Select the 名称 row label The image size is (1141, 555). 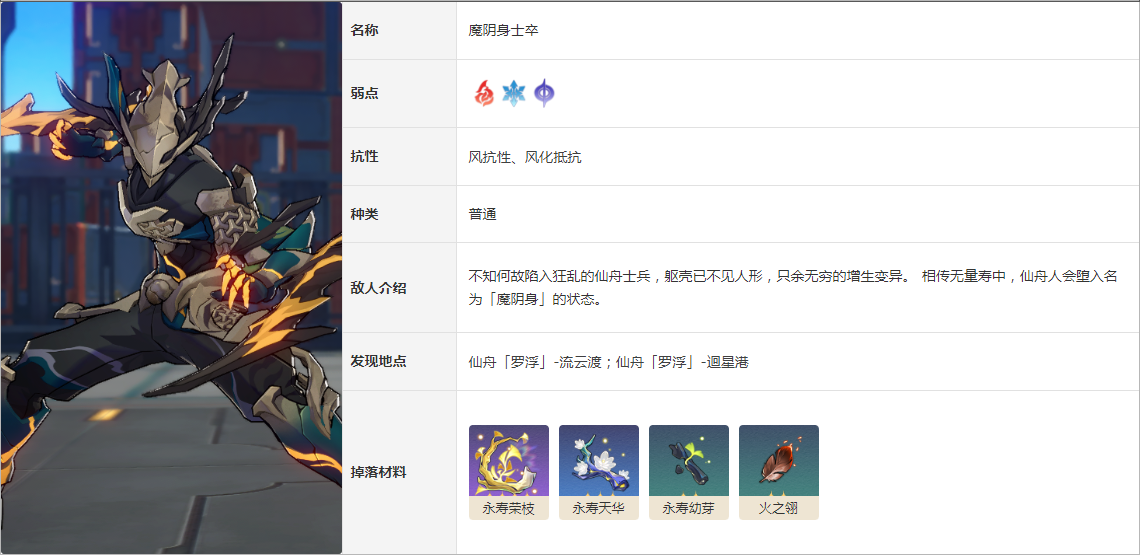pos(365,31)
